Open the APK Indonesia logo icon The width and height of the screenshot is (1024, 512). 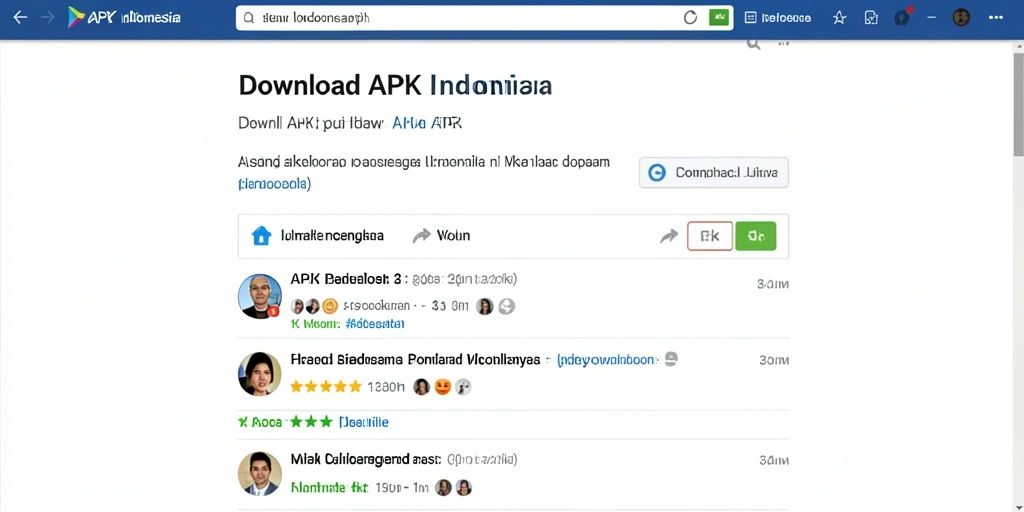(x=76, y=18)
